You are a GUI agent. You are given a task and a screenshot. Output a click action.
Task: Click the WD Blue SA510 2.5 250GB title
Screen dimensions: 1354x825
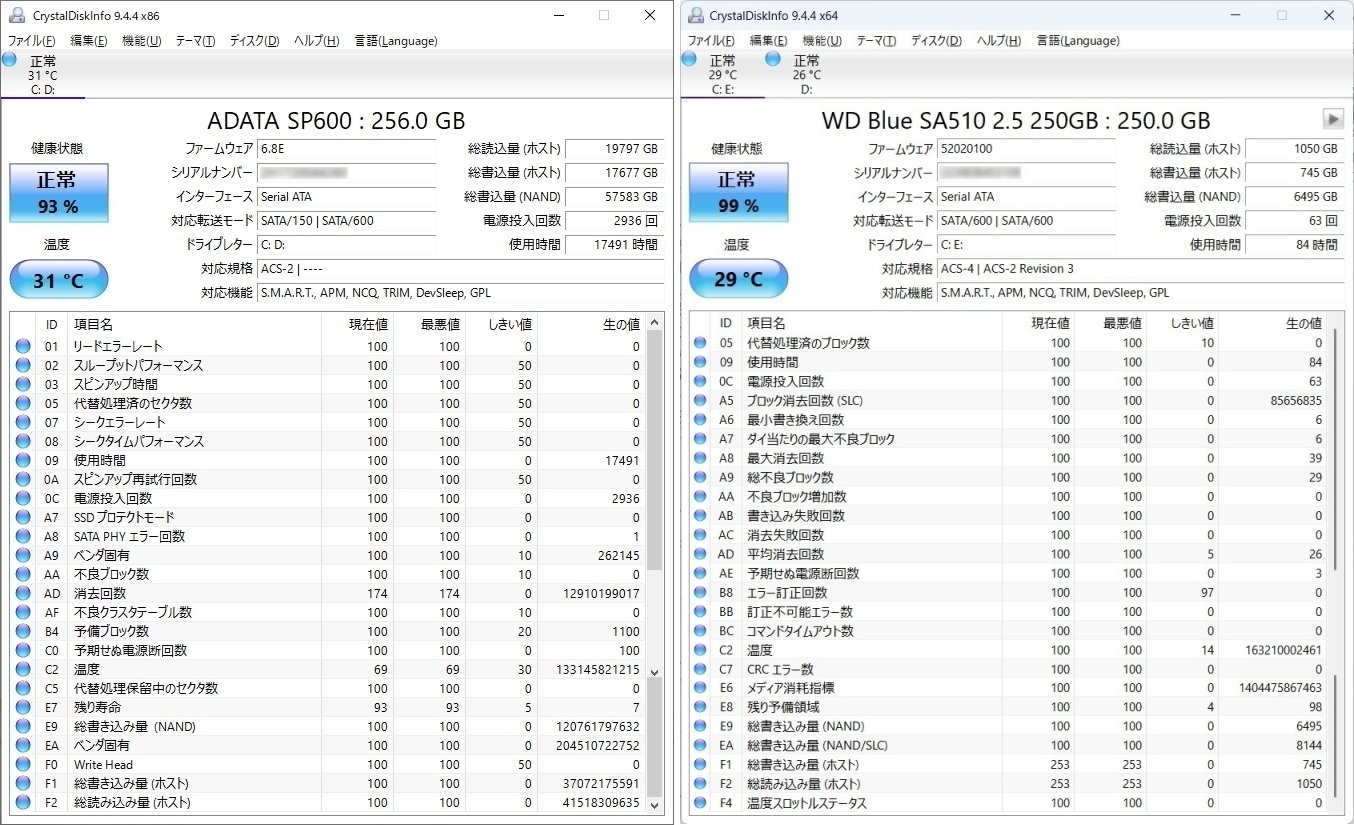point(1016,120)
